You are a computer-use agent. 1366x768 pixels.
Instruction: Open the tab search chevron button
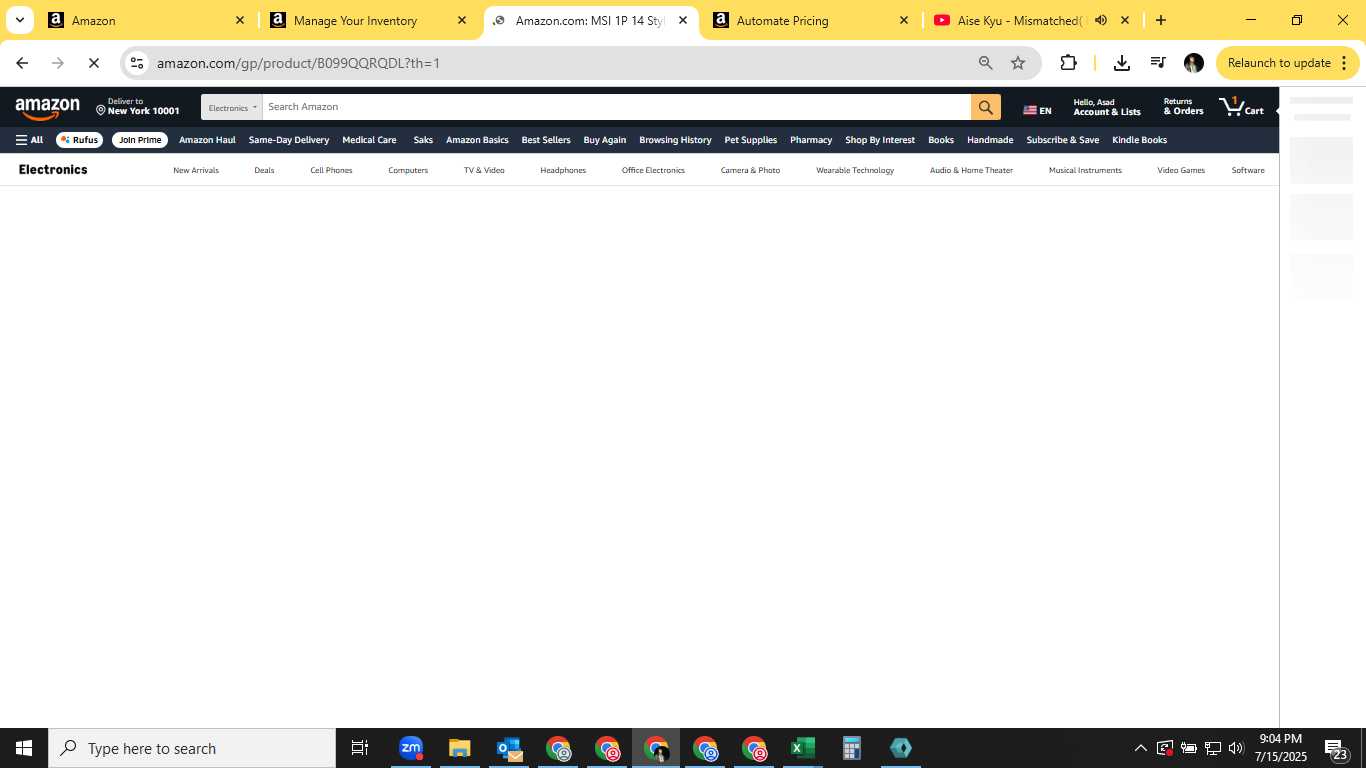pyautogui.click(x=19, y=20)
